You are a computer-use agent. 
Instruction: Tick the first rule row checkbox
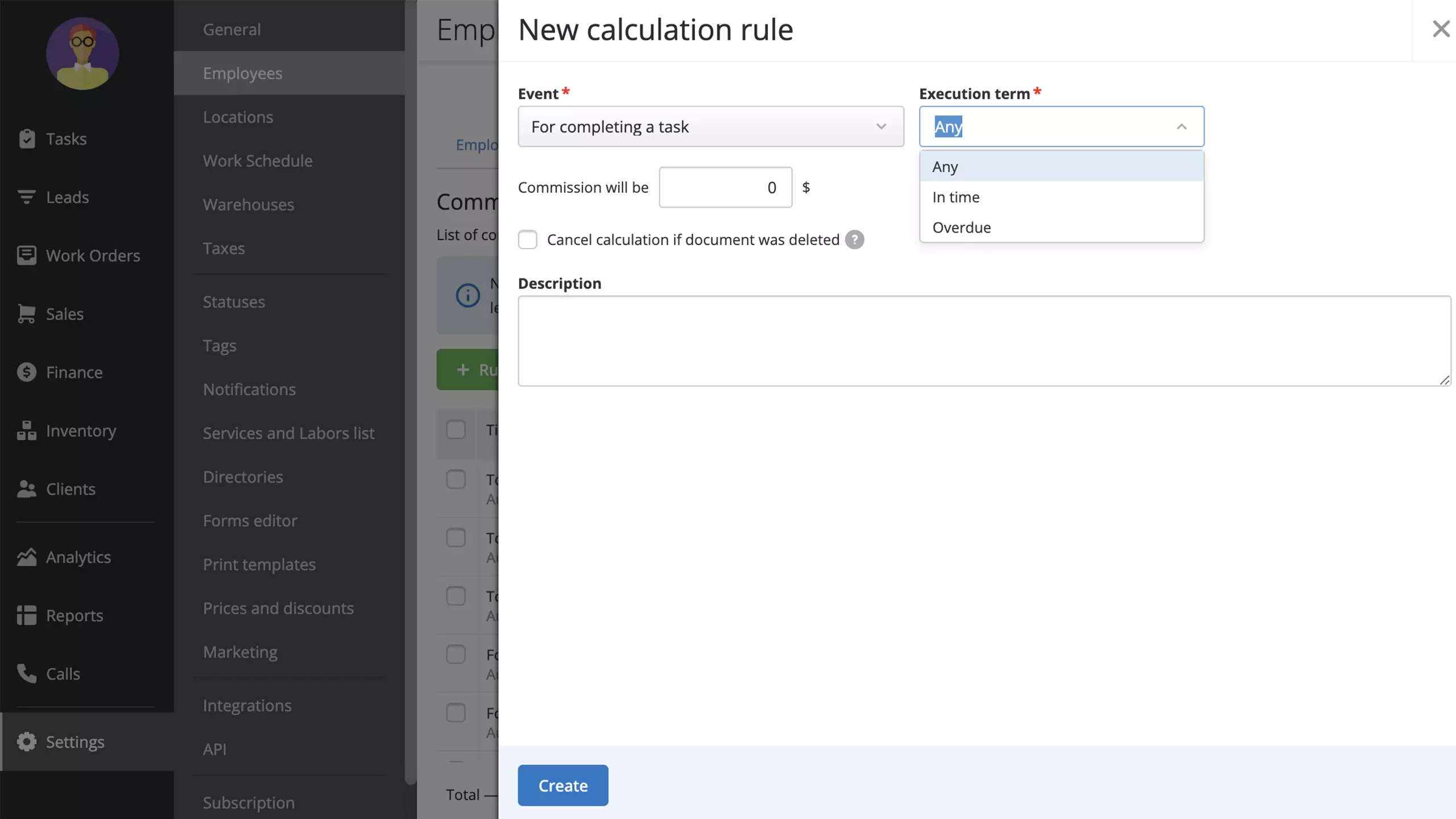[x=456, y=479]
